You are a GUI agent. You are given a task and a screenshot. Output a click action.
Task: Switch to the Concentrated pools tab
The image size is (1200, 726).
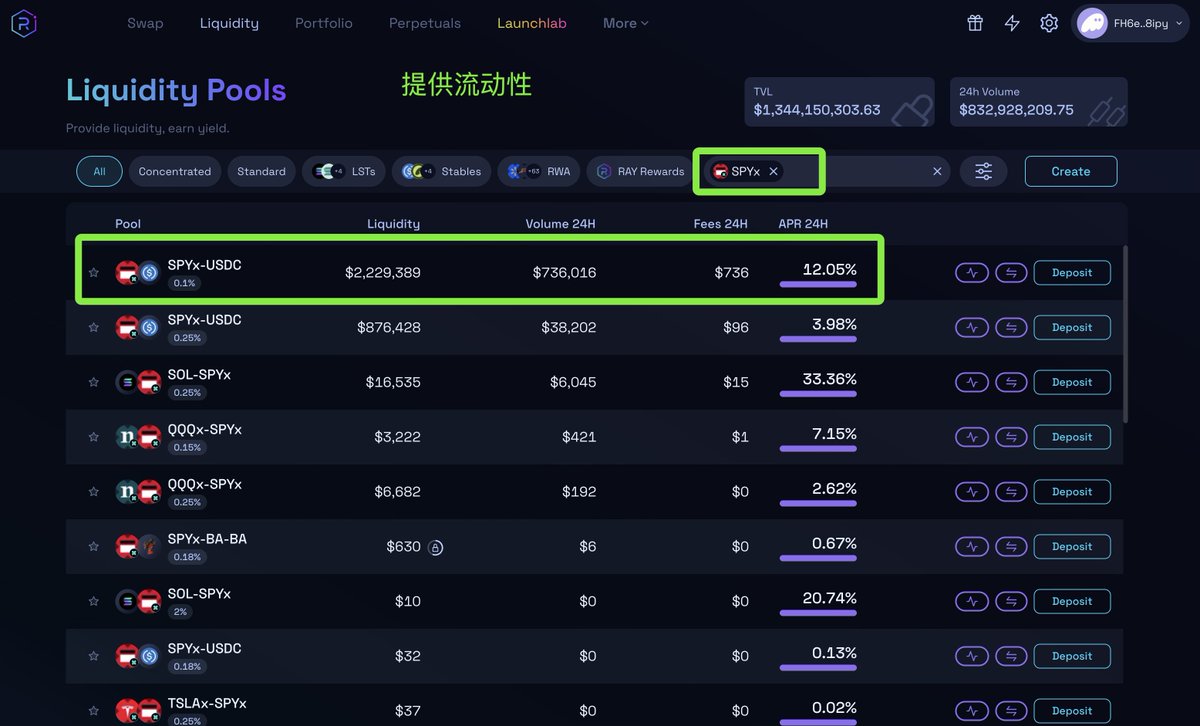point(175,171)
